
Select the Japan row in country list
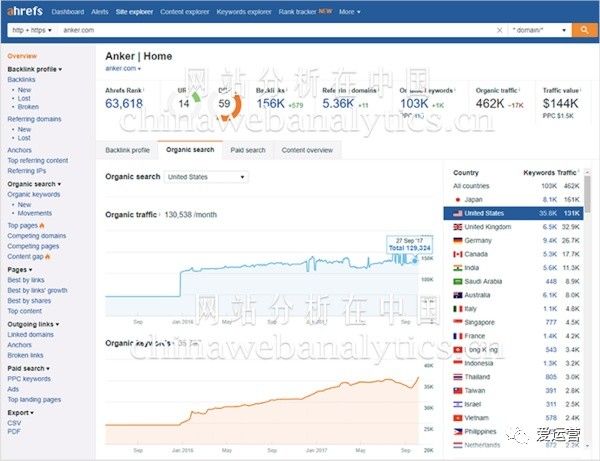[x=514, y=200]
